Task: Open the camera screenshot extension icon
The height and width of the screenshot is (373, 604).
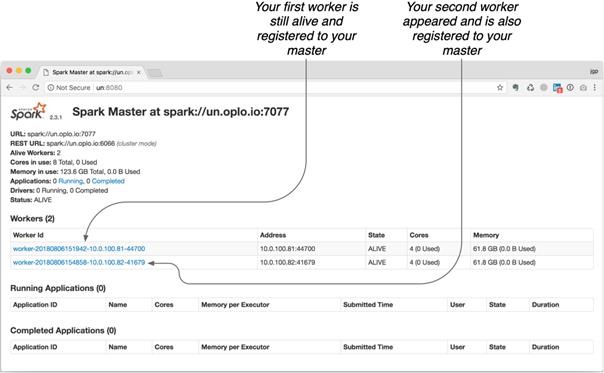Action: click(583, 88)
